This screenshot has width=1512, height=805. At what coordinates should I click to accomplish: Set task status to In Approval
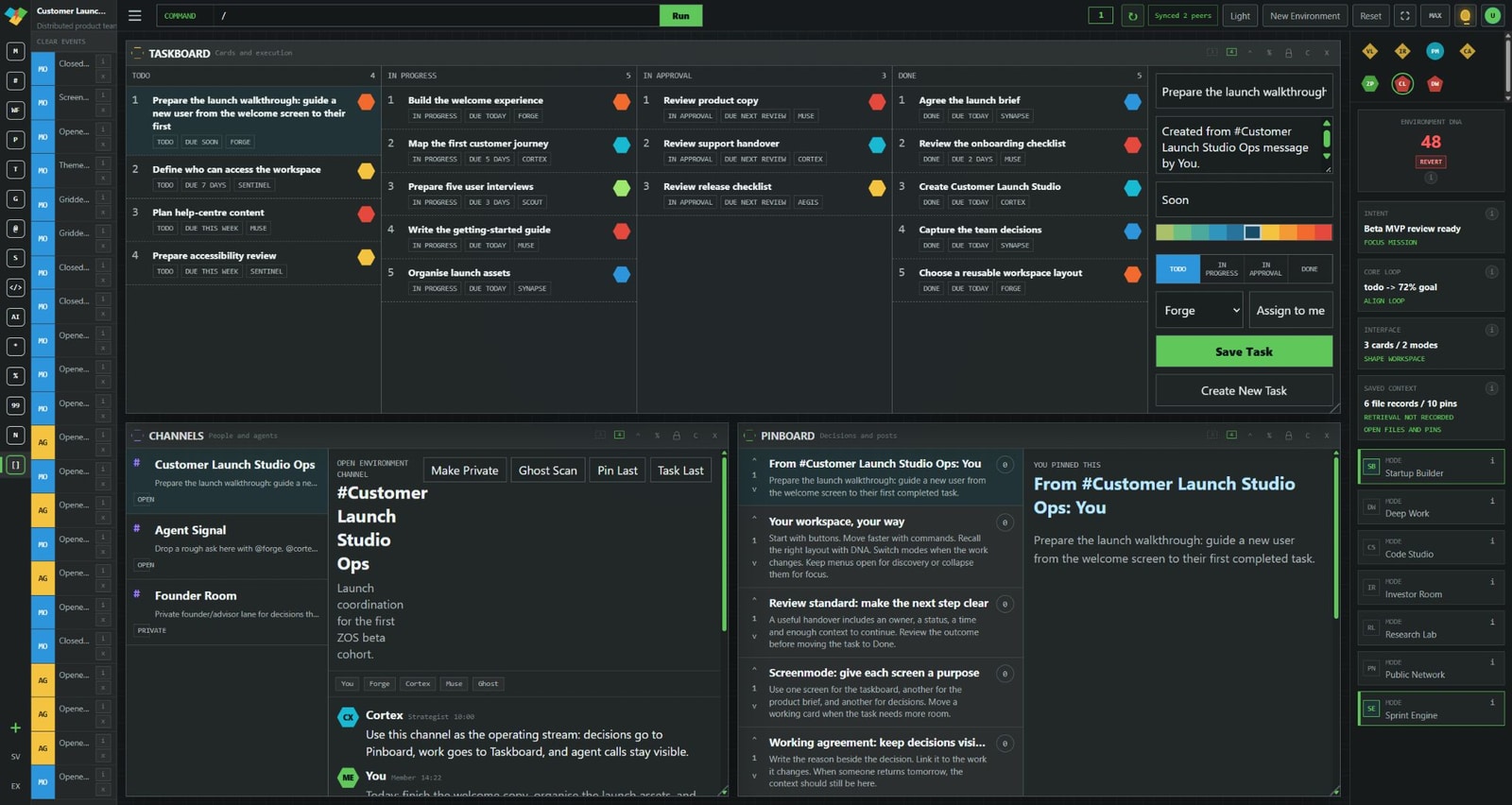pos(1265,269)
